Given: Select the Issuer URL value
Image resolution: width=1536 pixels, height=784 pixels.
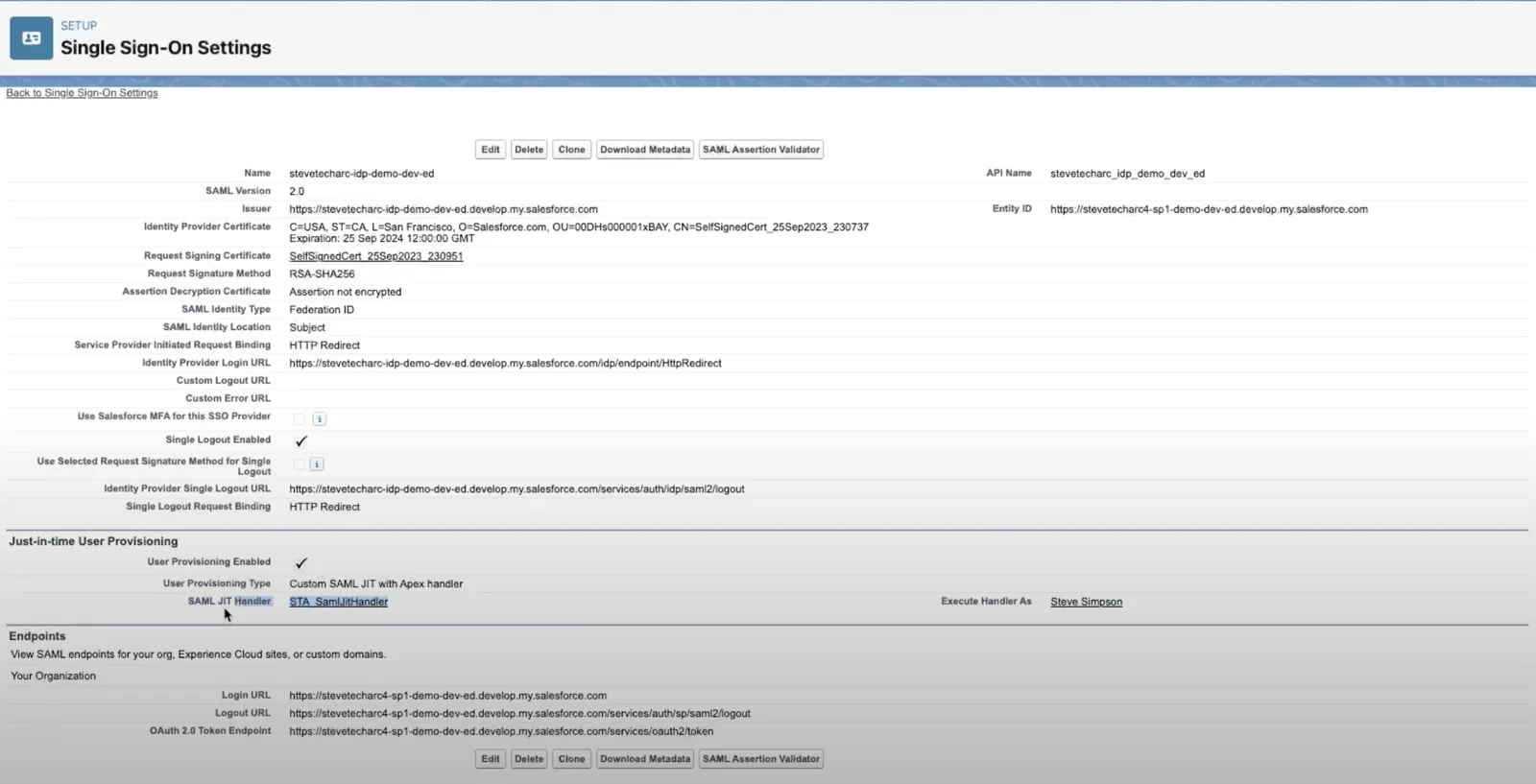Looking at the screenshot, I should [x=444, y=209].
